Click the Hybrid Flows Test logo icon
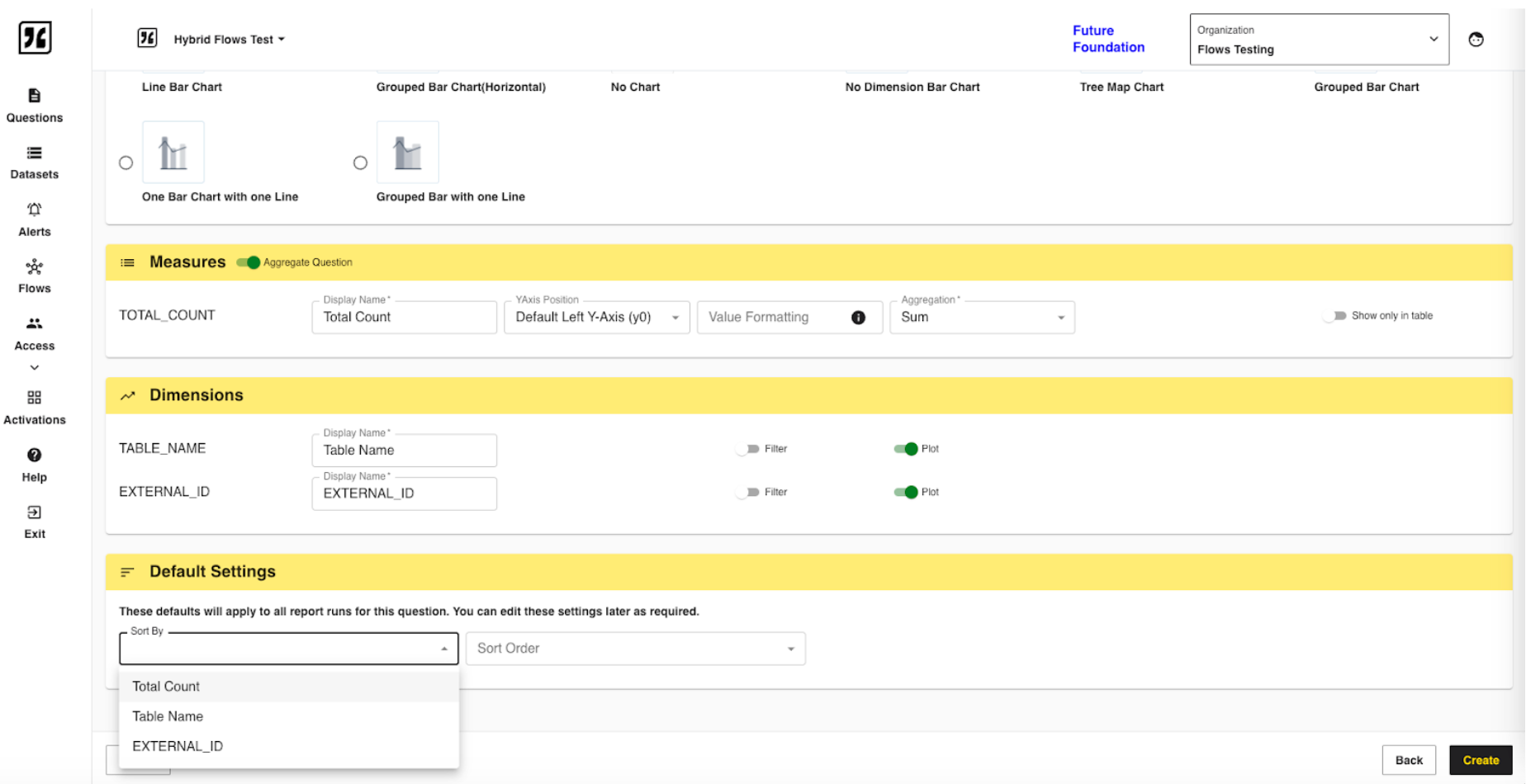Viewport: 1526px width, 784px height. coord(147,38)
